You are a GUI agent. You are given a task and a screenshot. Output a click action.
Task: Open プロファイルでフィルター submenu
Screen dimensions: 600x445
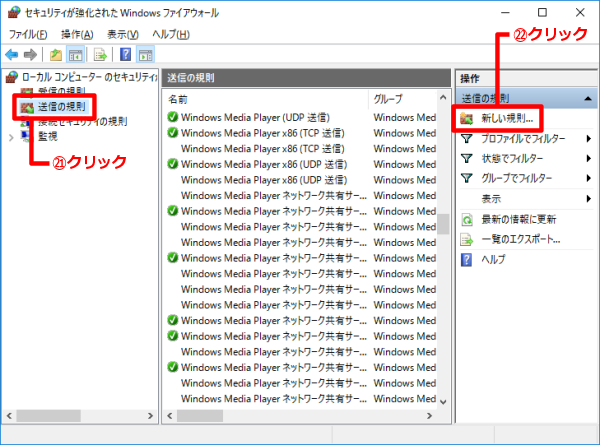(x=523, y=138)
